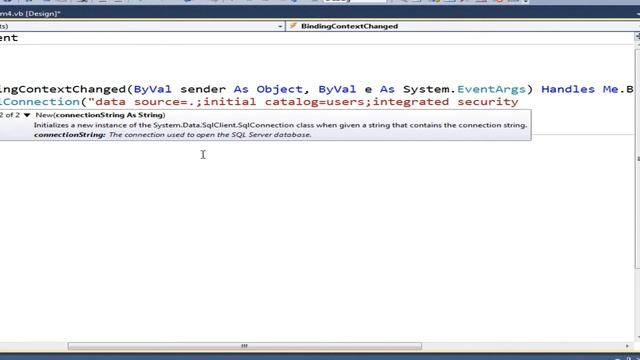640x360 pixels.
Task: Click the "2 of 2" overload counter
Action: click(10, 115)
